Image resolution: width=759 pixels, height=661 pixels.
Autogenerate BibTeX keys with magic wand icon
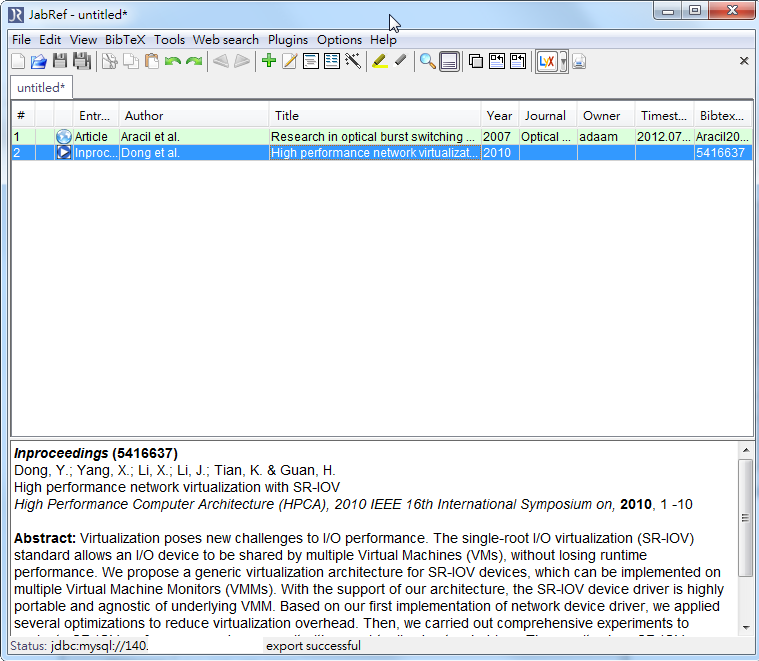click(353, 61)
